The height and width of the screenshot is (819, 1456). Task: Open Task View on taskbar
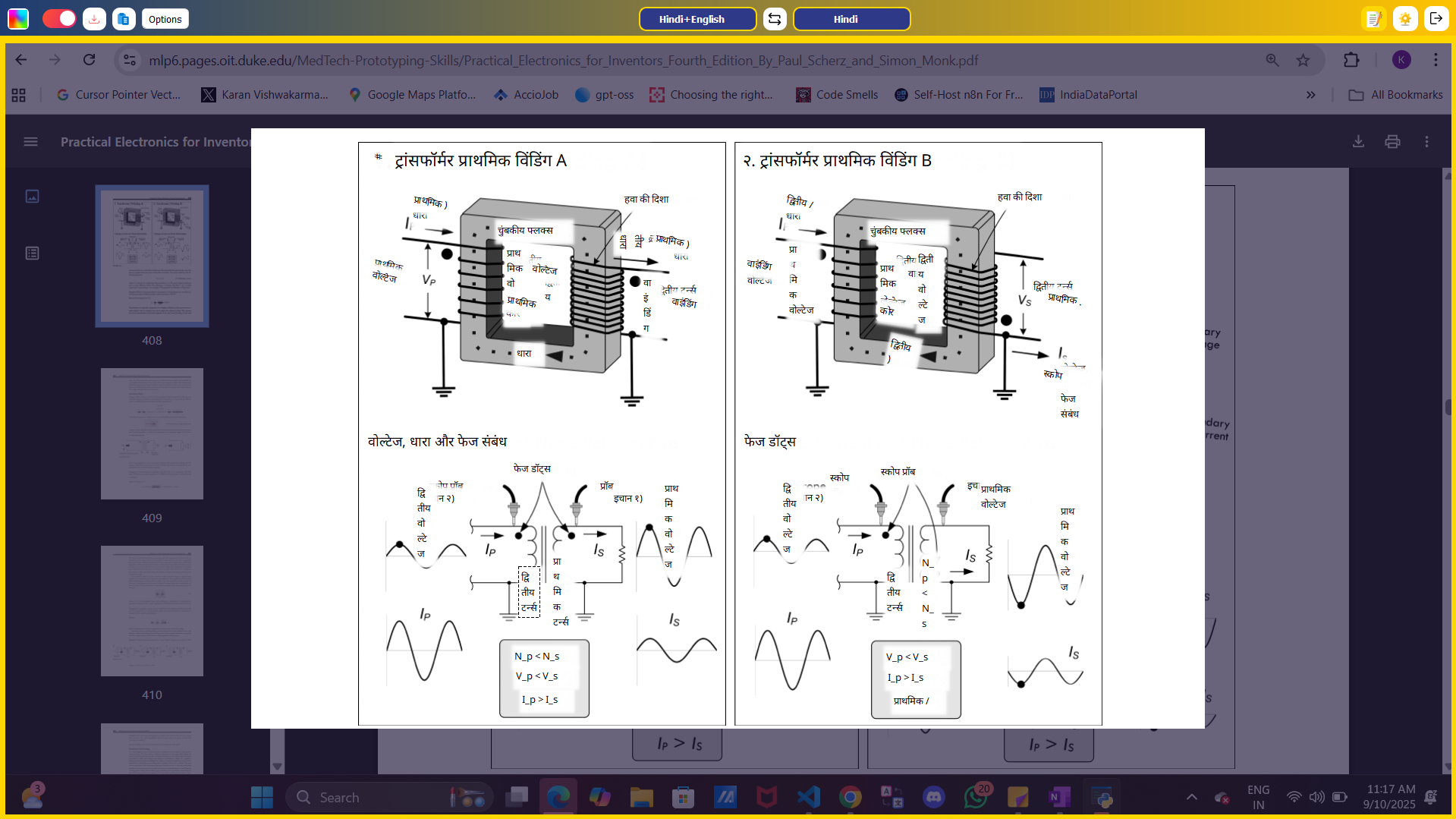click(517, 797)
